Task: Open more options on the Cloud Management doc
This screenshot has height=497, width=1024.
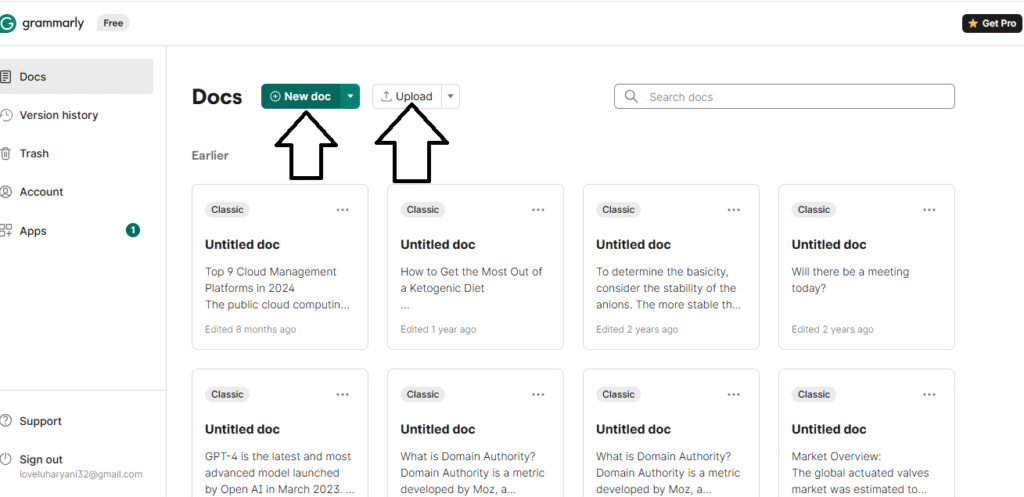Action: tap(343, 210)
